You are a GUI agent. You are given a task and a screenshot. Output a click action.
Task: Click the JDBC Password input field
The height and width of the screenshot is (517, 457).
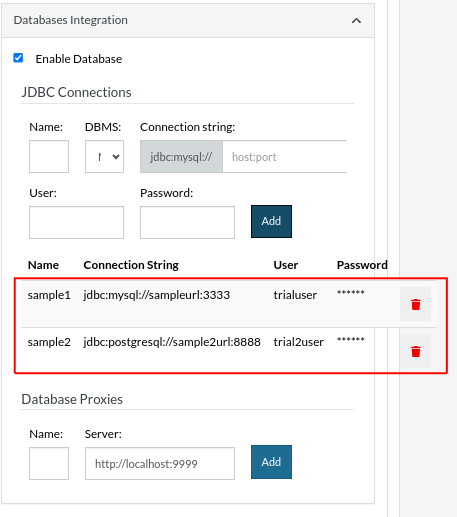(187, 222)
